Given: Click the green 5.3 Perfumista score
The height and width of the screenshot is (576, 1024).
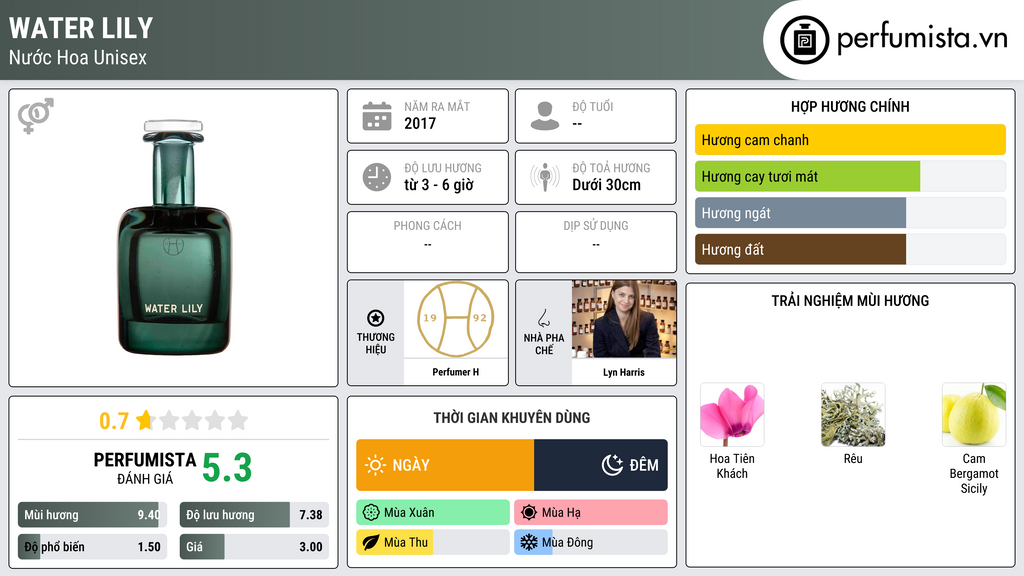Looking at the screenshot, I should [227, 468].
